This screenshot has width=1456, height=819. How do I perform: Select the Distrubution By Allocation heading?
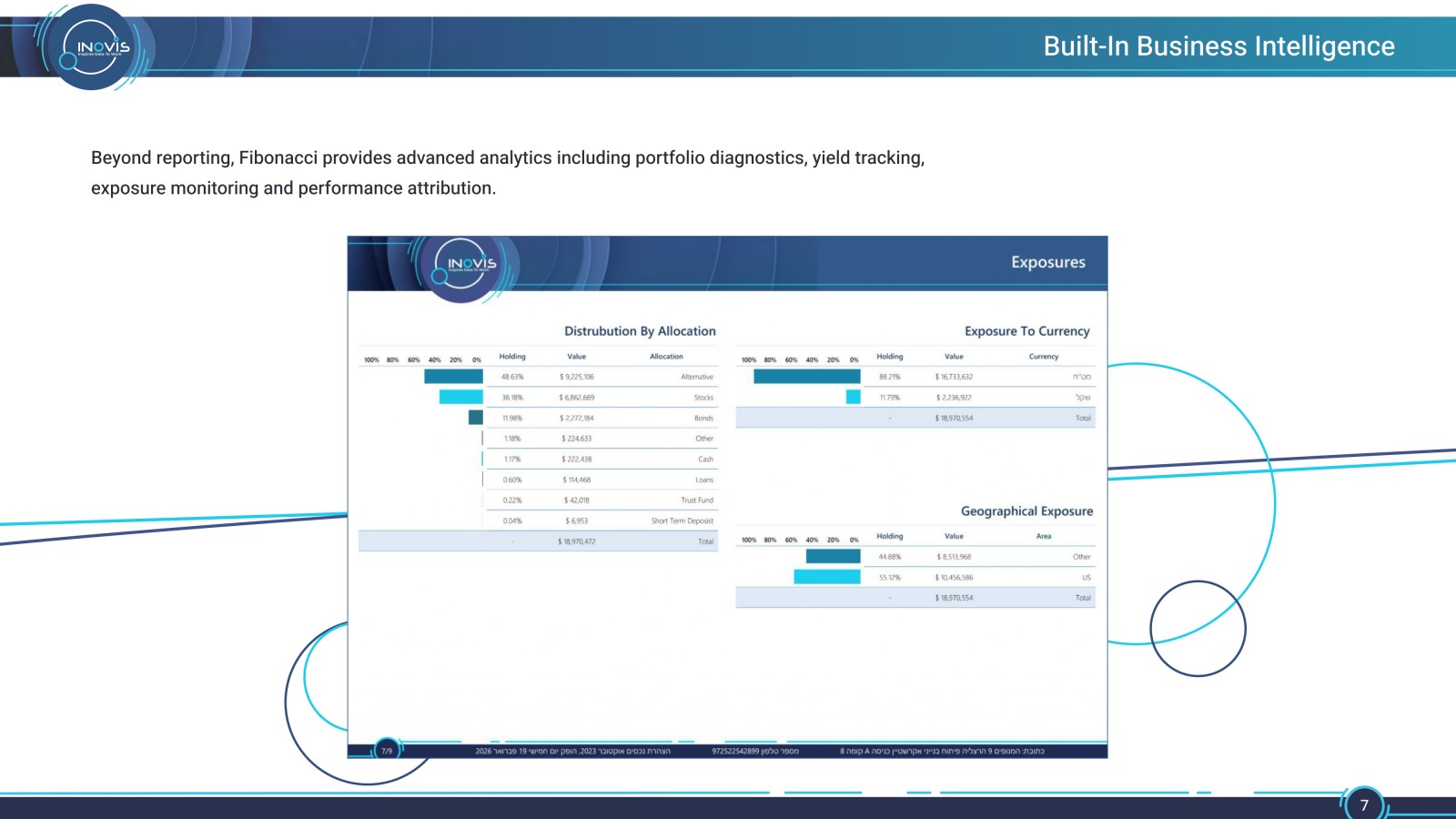(x=640, y=331)
